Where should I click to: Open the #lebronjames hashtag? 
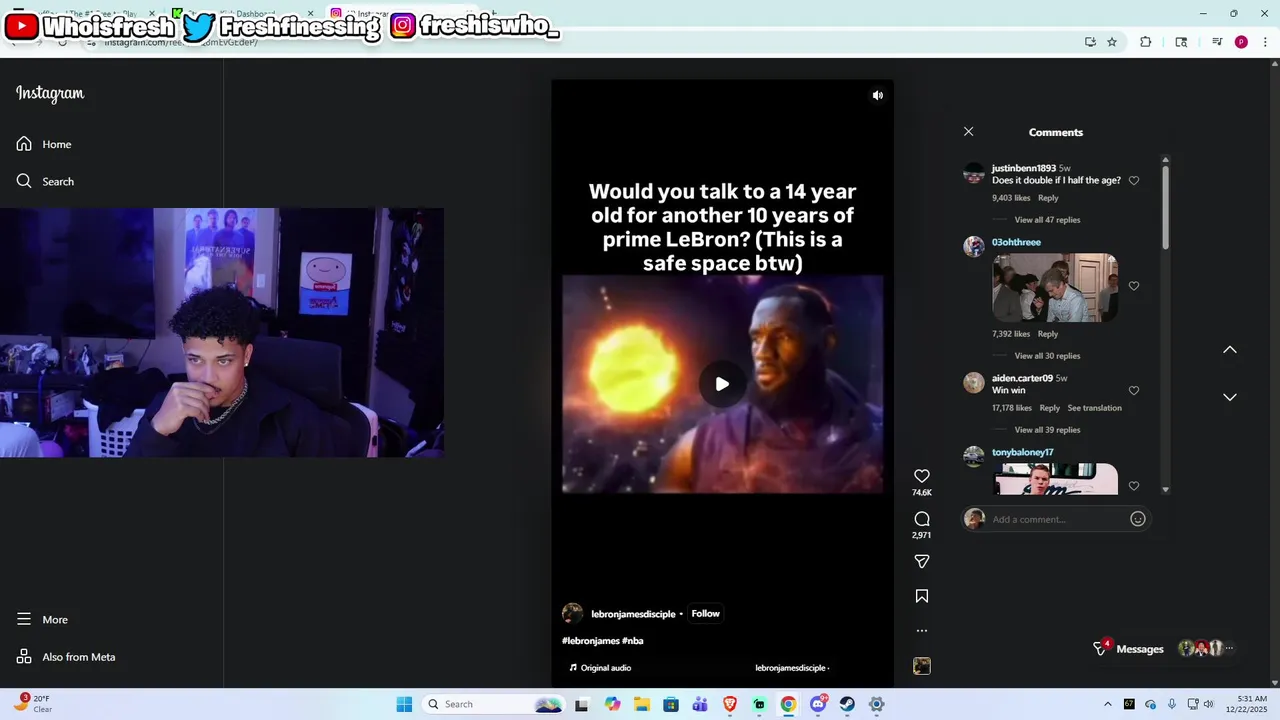tap(590, 641)
